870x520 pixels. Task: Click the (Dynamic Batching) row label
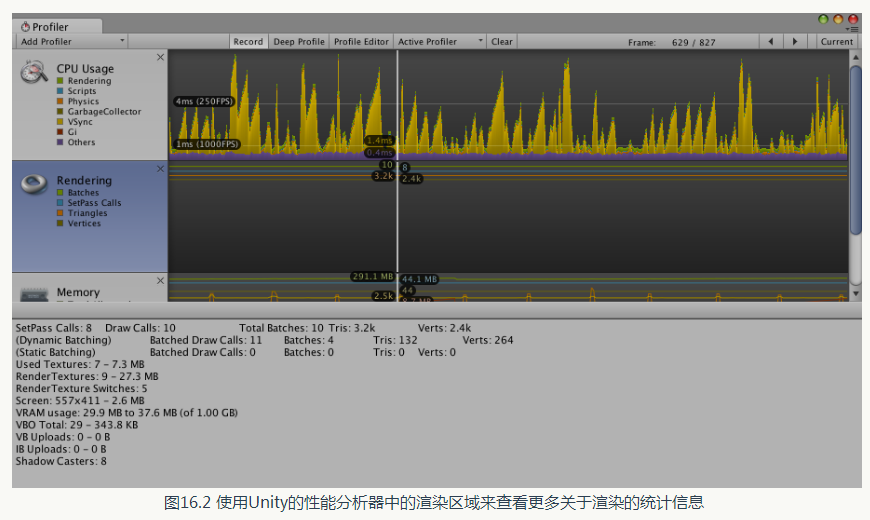coord(63,340)
